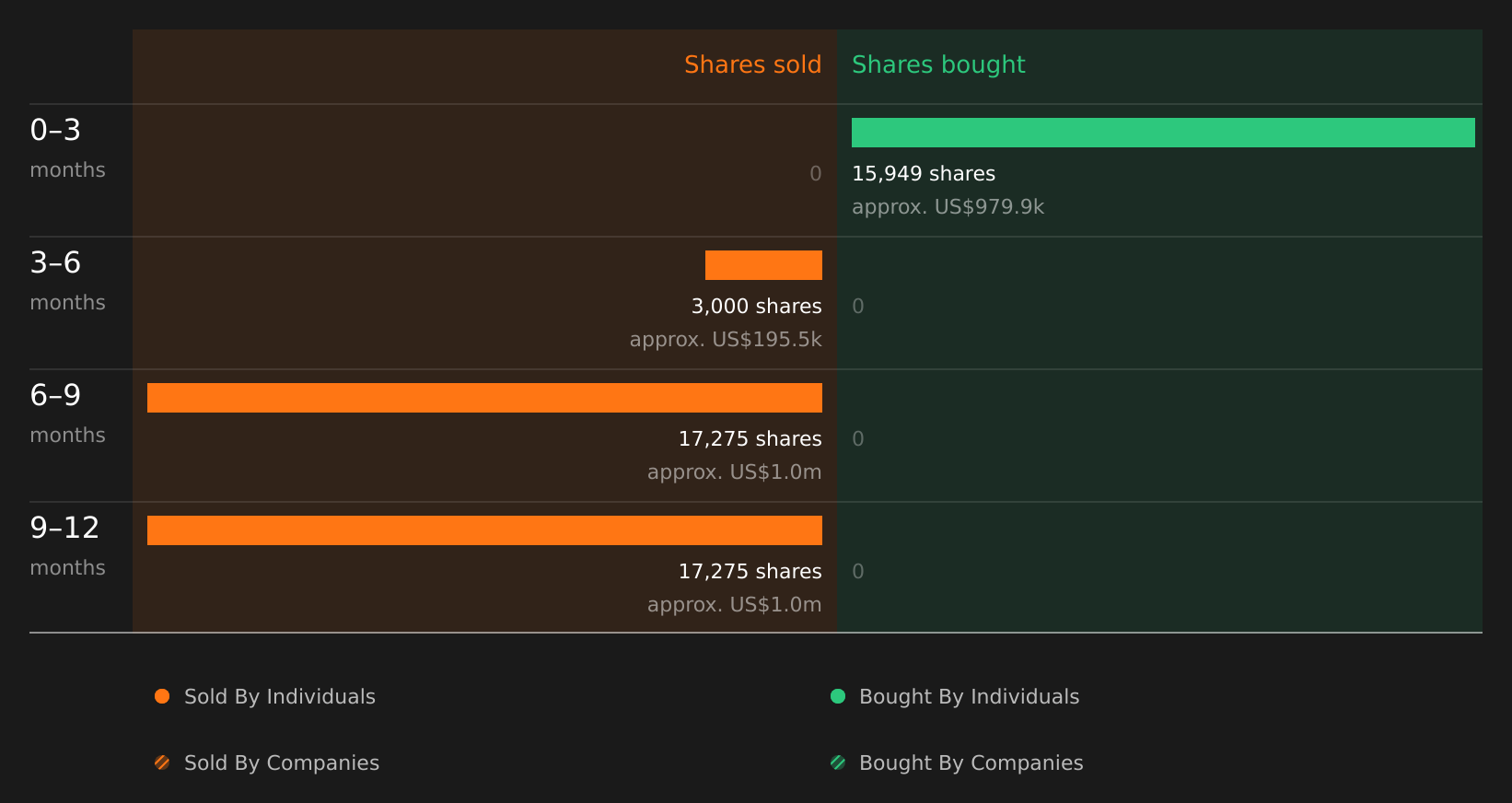Image resolution: width=1512 pixels, height=803 pixels.
Task: Click the Shares bought column header
Action: [938, 64]
